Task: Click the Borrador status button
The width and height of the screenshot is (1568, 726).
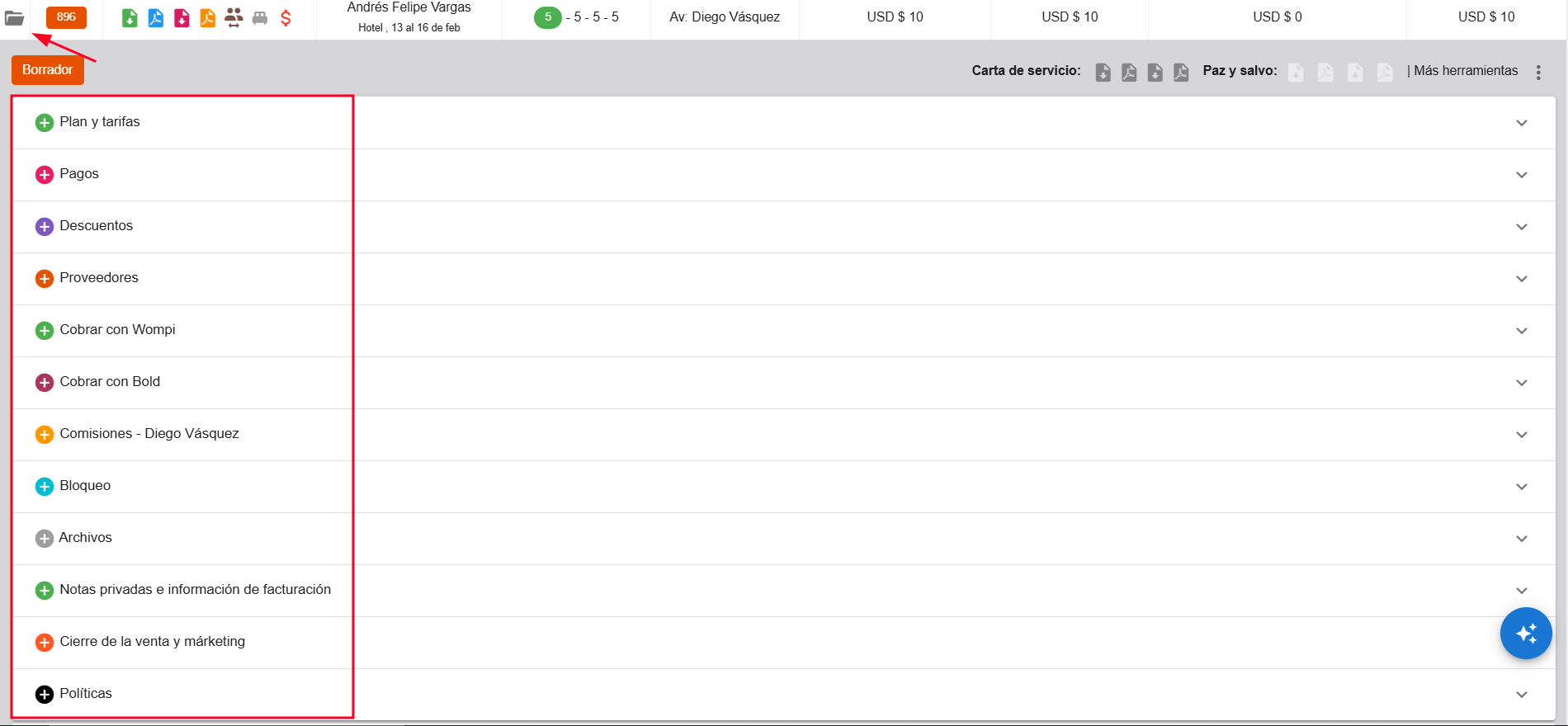Action: click(x=48, y=70)
